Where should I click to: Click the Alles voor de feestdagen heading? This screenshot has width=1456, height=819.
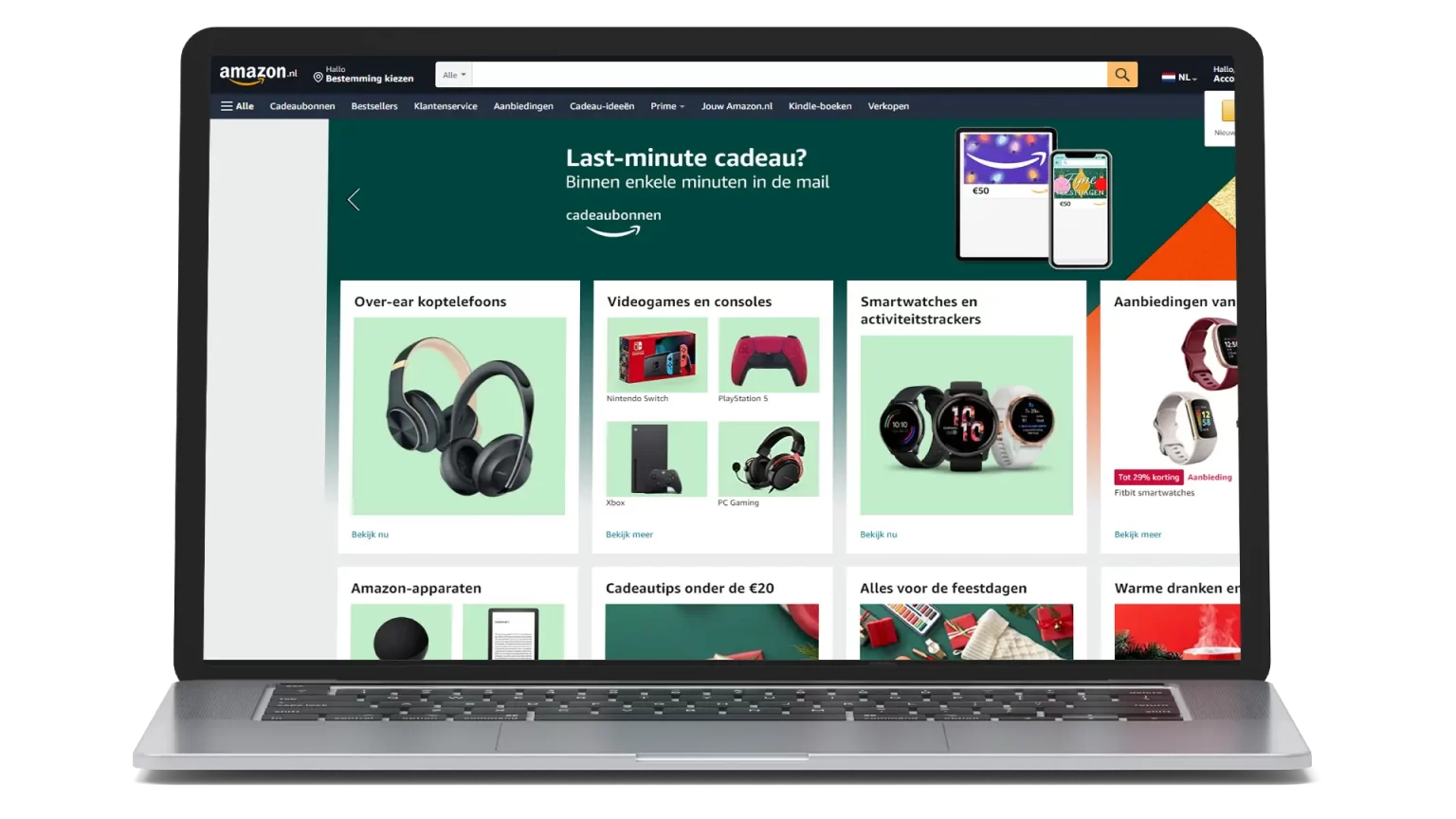coord(943,588)
